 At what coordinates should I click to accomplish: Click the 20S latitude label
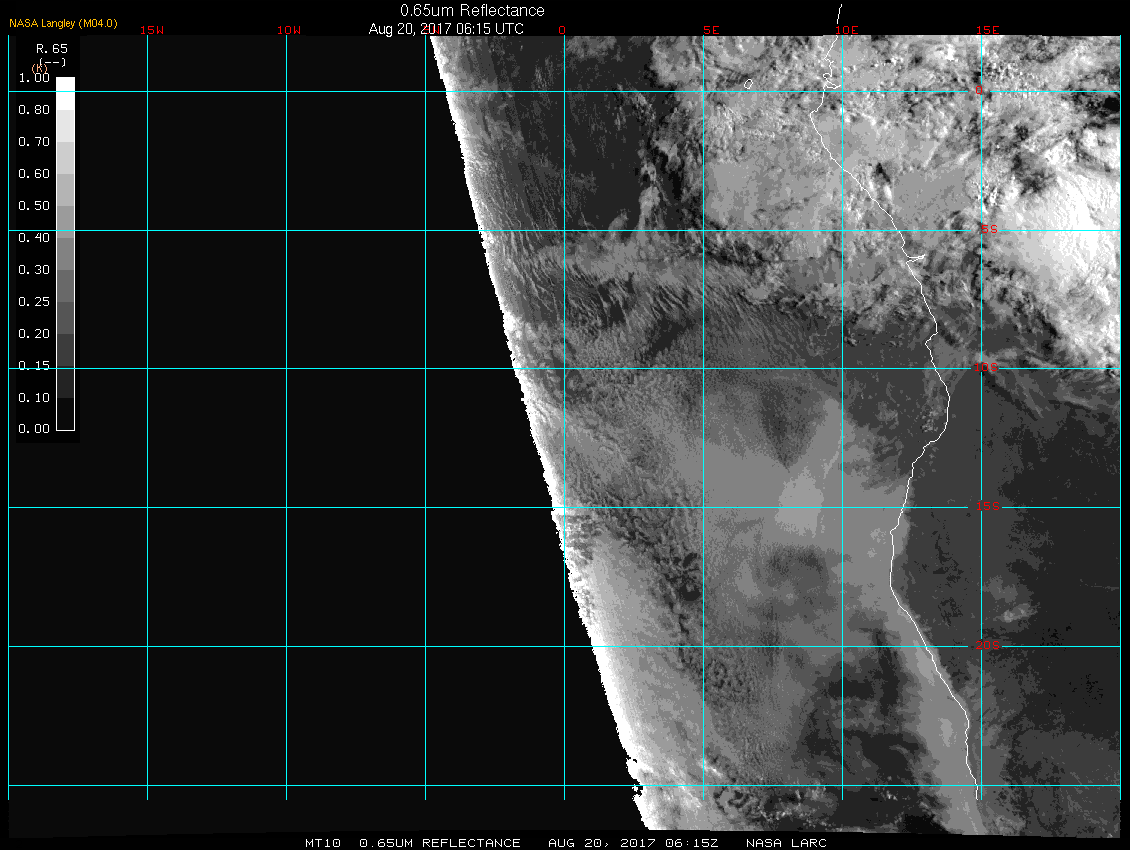click(988, 646)
